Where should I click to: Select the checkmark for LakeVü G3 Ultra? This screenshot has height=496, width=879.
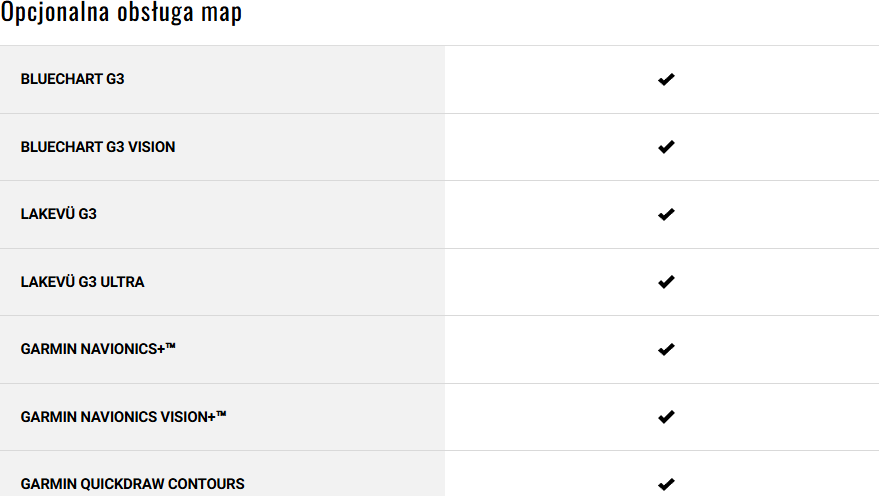coord(666,282)
